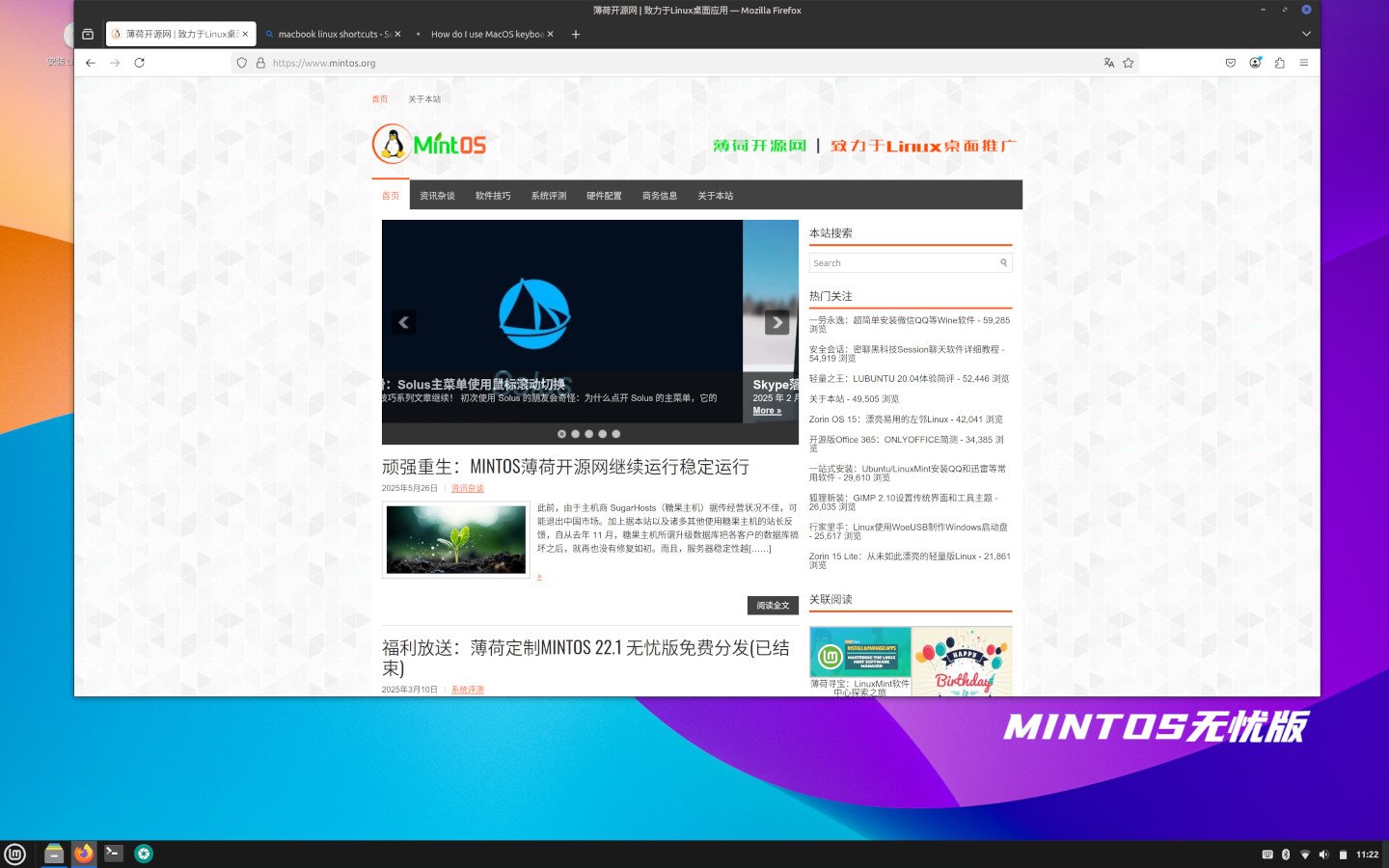Click More » on the Skype slide
Viewport: 1389px width, 868px height.
[x=767, y=411]
